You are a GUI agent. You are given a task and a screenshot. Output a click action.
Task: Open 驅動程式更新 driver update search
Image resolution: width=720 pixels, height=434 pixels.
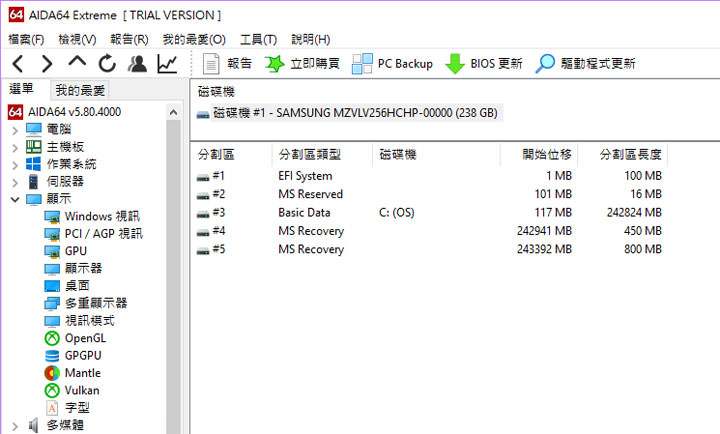click(x=585, y=64)
